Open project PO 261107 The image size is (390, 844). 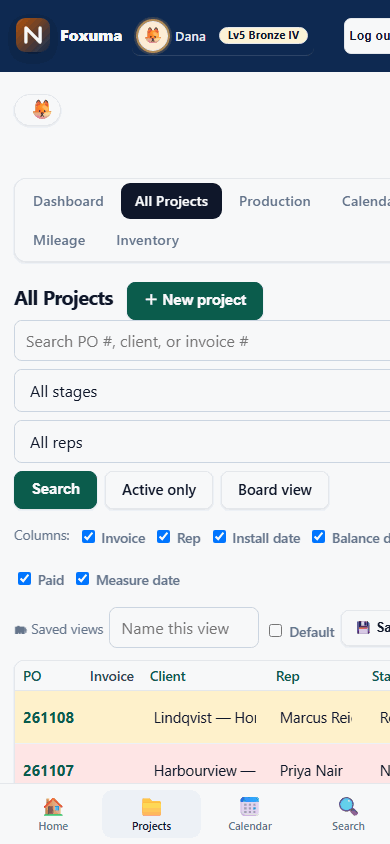click(48, 770)
